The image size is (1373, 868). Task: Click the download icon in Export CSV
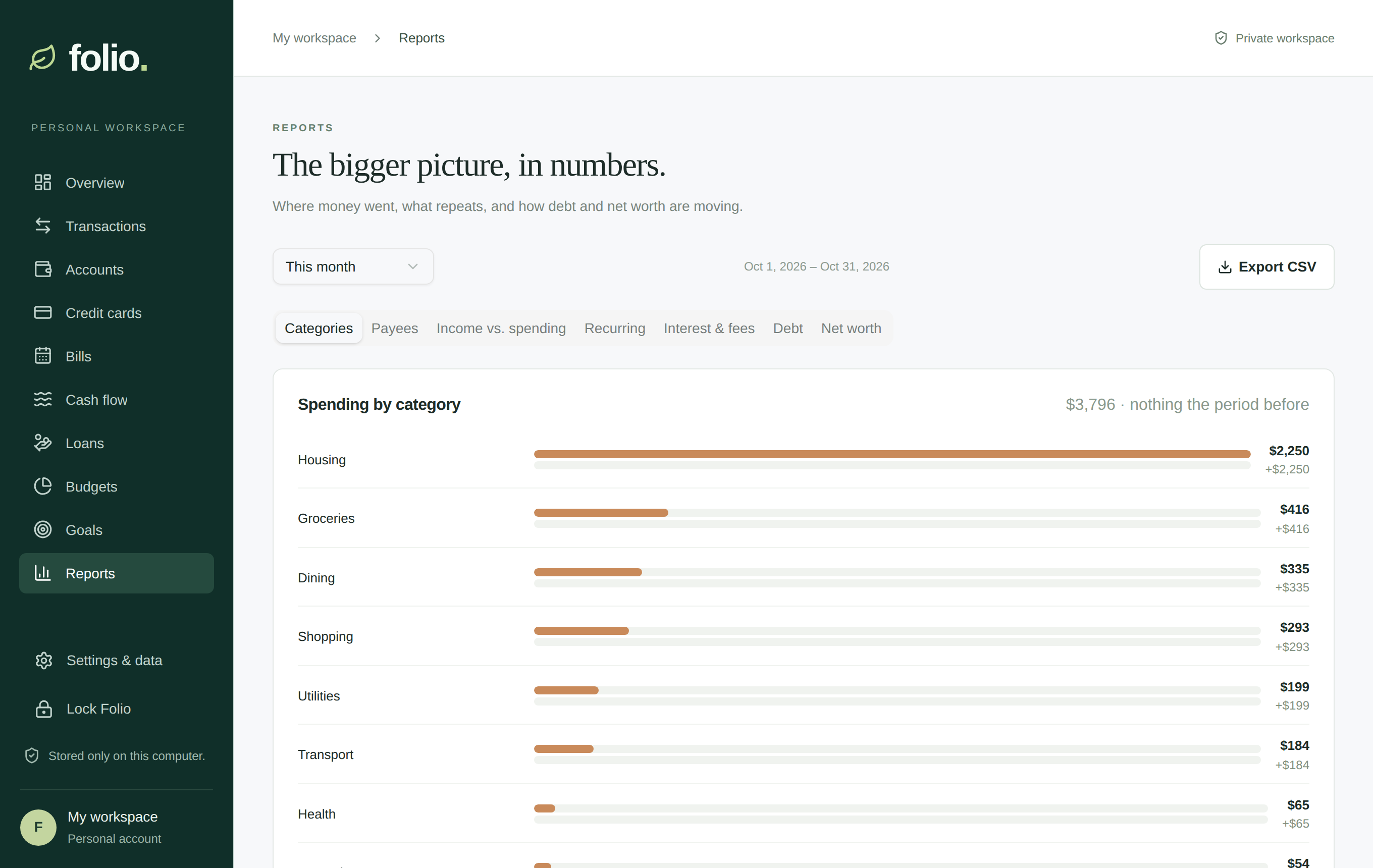click(1225, 267)
